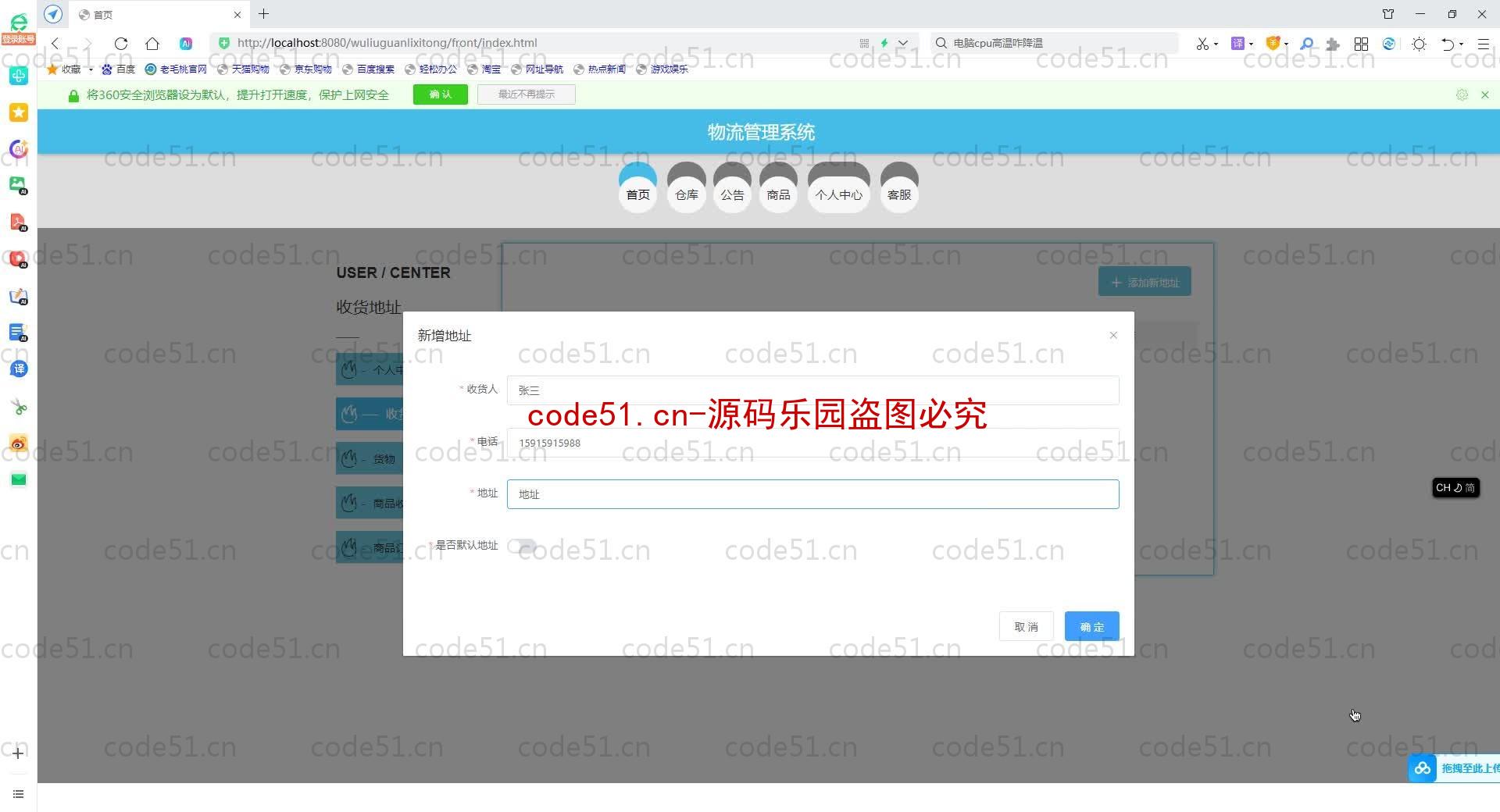Click the 添加新地址 button
The width and height of the screenshot is (1500, 812).
pyautogui.click(x=1145, y=282)
